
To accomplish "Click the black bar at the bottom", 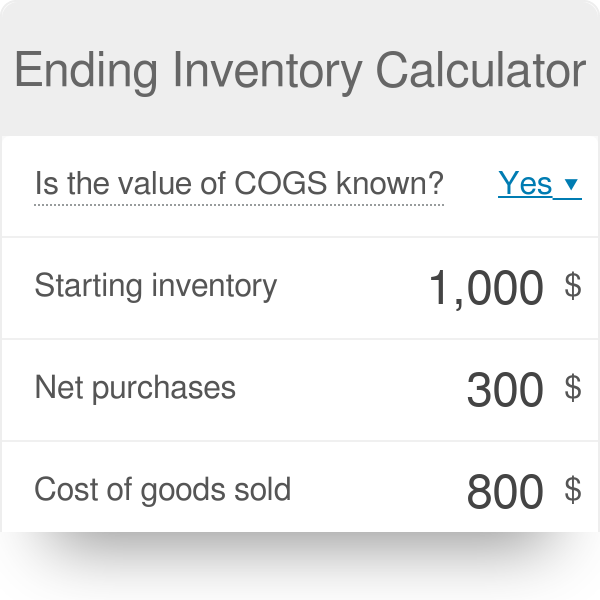I will [x=300, y=566].
